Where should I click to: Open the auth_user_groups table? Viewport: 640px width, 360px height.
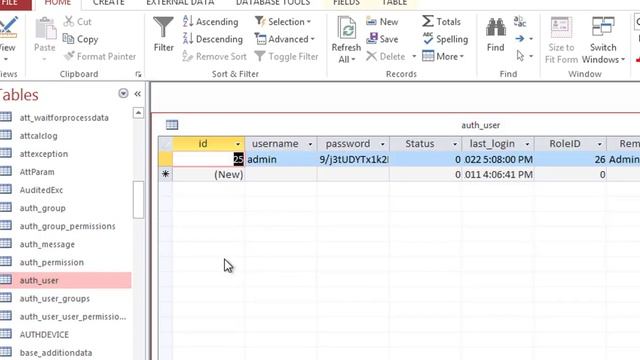pyautogui.click(x=55, y=298)
